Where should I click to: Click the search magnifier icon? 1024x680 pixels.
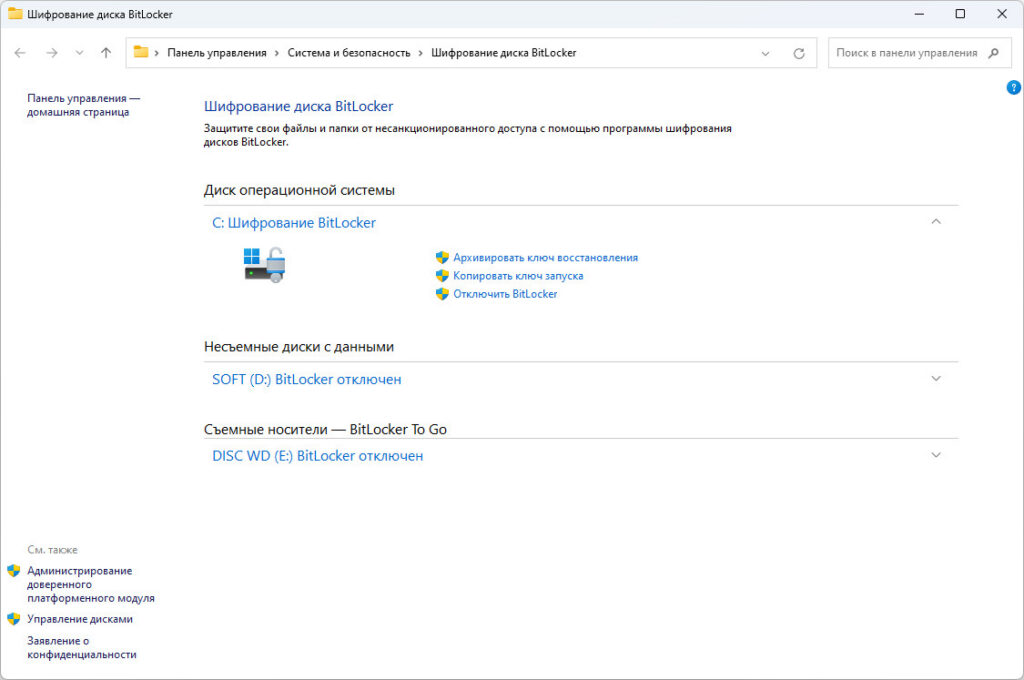(x=993, y=53)
